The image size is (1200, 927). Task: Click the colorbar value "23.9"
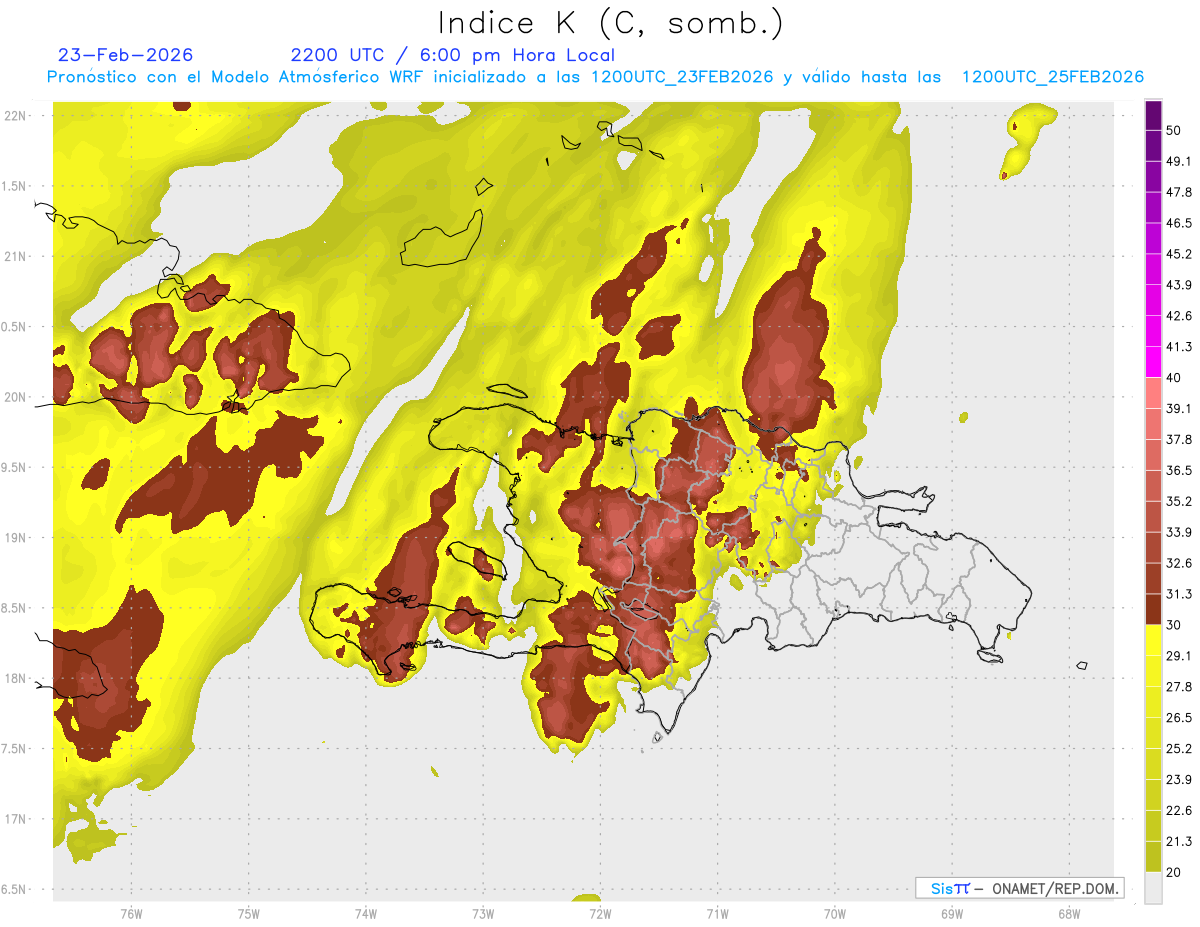pyautogui.click(x=1179, y=779)
